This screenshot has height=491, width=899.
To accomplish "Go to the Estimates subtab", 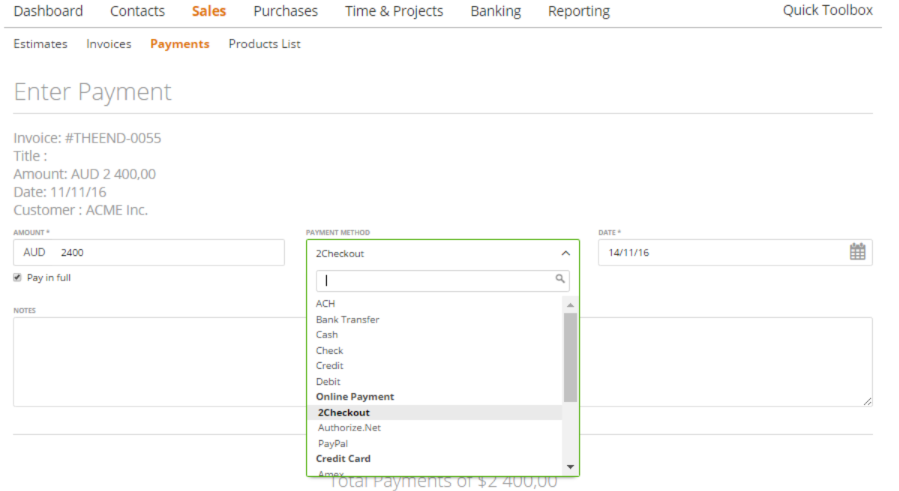I will (x=40, y=44).
